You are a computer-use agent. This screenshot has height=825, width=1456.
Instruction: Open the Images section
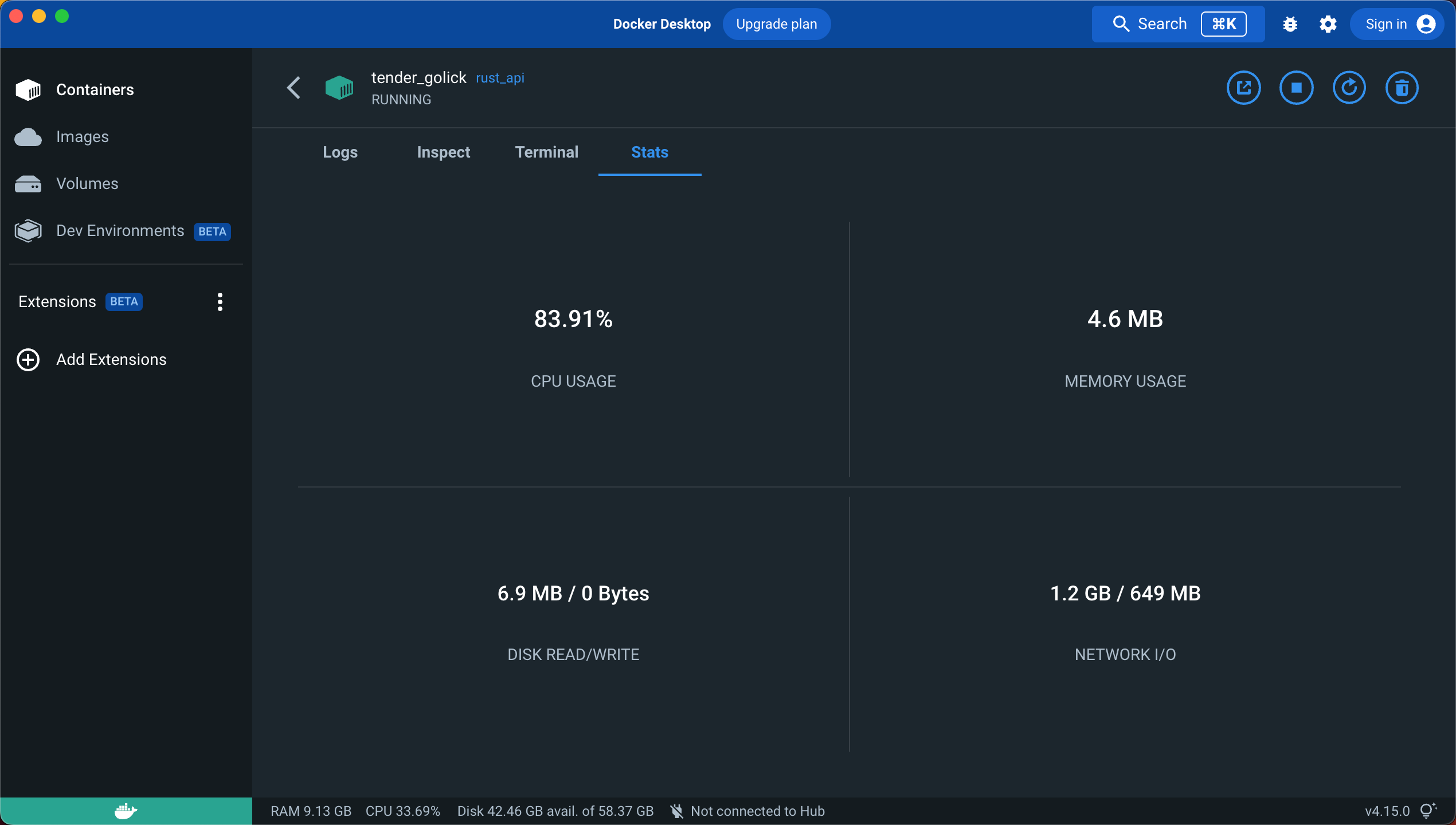tap(82, 137)
